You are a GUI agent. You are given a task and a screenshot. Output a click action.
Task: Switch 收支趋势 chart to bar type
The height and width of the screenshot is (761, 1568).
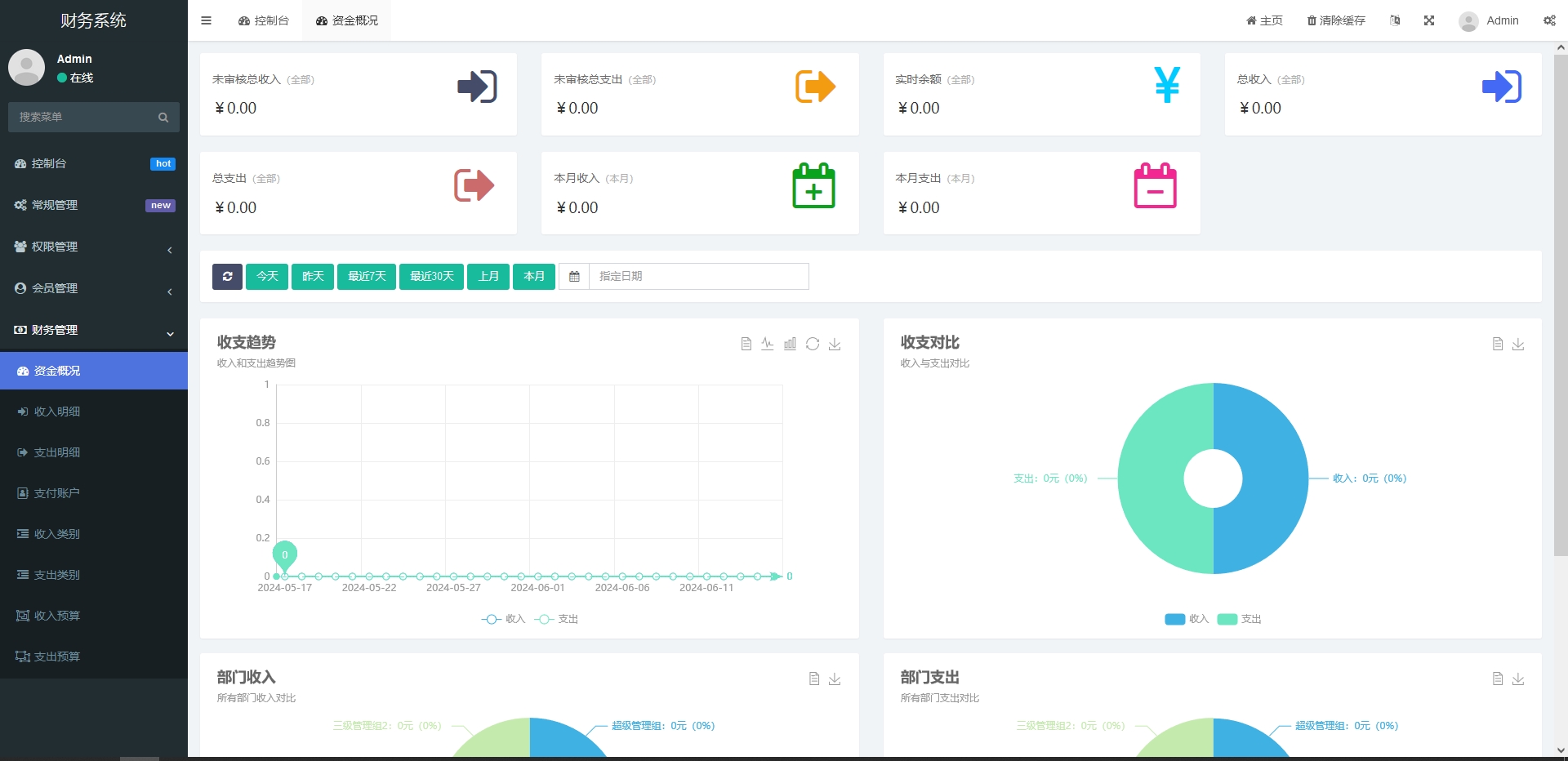(790, 345)
